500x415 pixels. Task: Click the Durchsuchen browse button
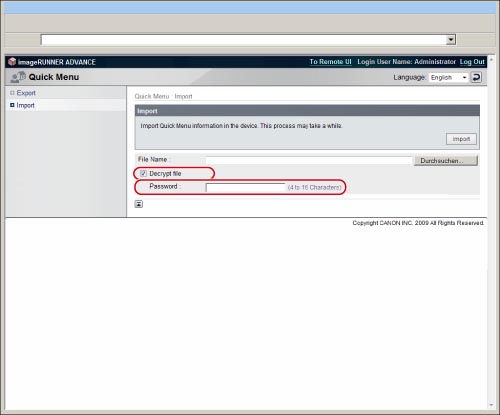tap(446, 161)
